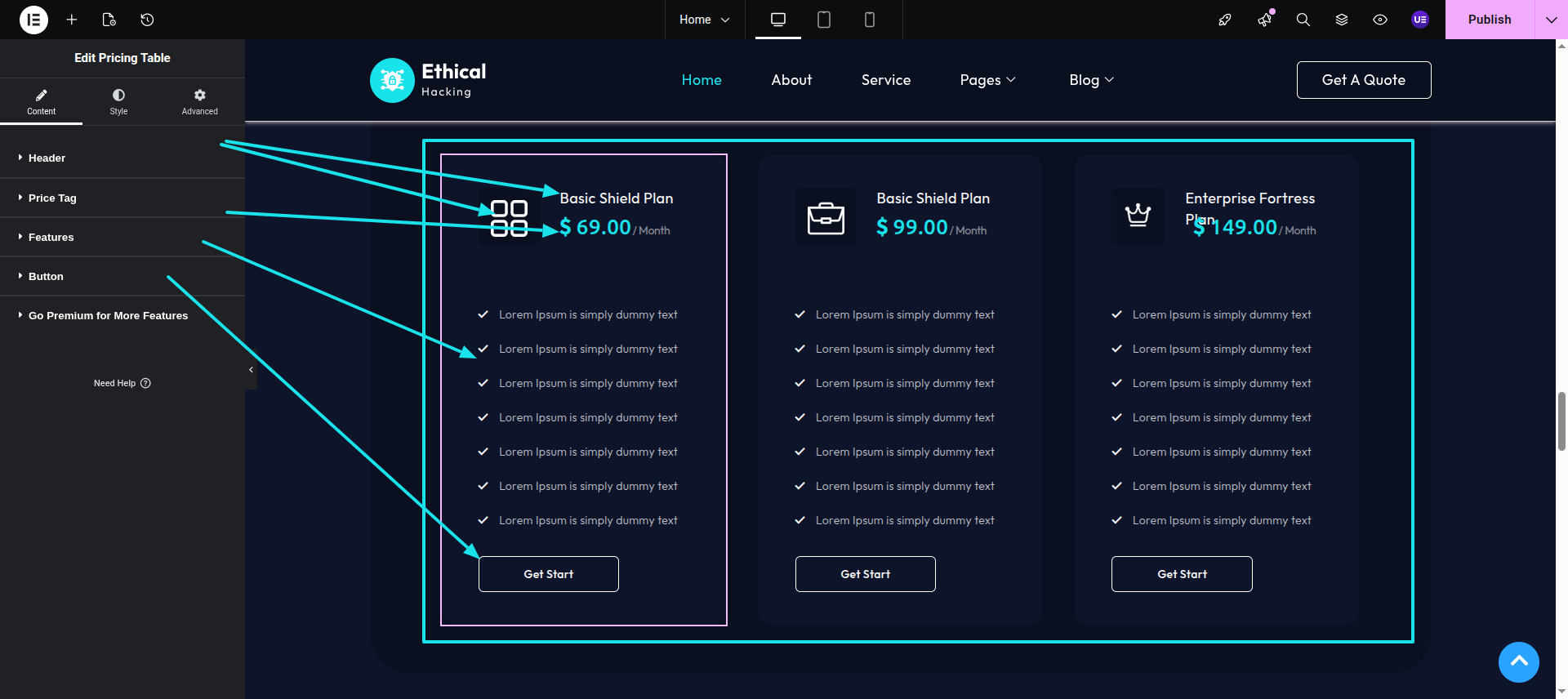Add new element with plus icon
Screen dimensions: 1568x699
click(x=72, y=20)
